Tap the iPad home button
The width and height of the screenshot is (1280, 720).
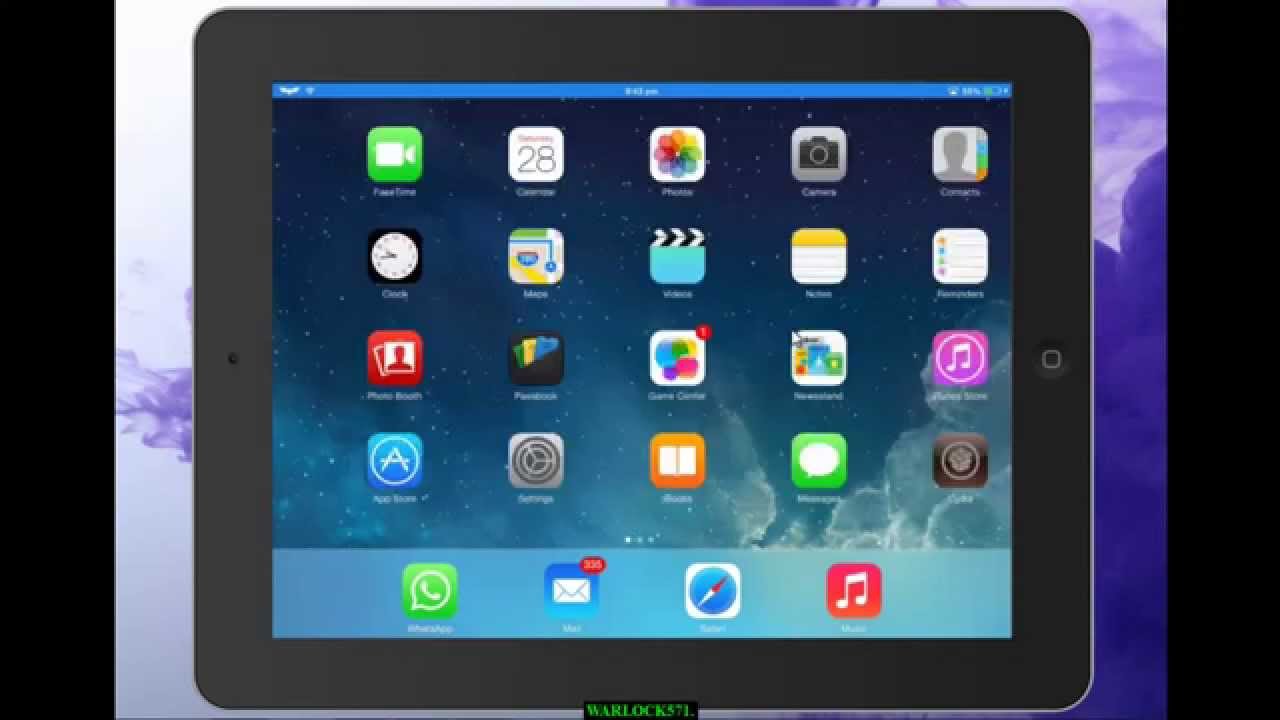click(1051, 359)
